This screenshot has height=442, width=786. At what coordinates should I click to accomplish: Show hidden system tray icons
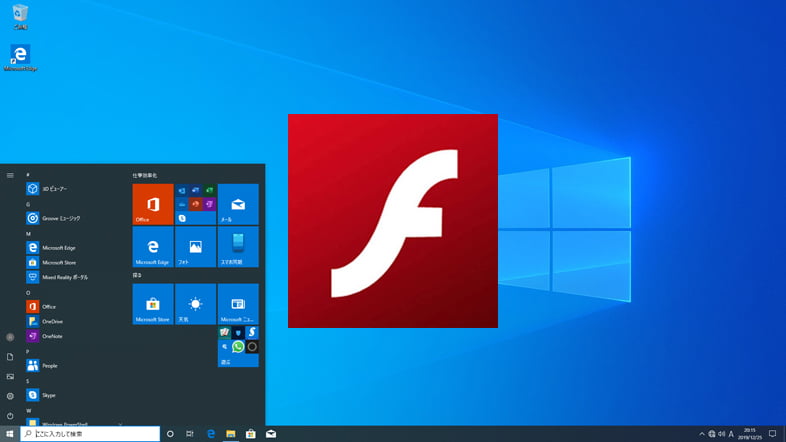pyautogui.click(x=702, y=434)
